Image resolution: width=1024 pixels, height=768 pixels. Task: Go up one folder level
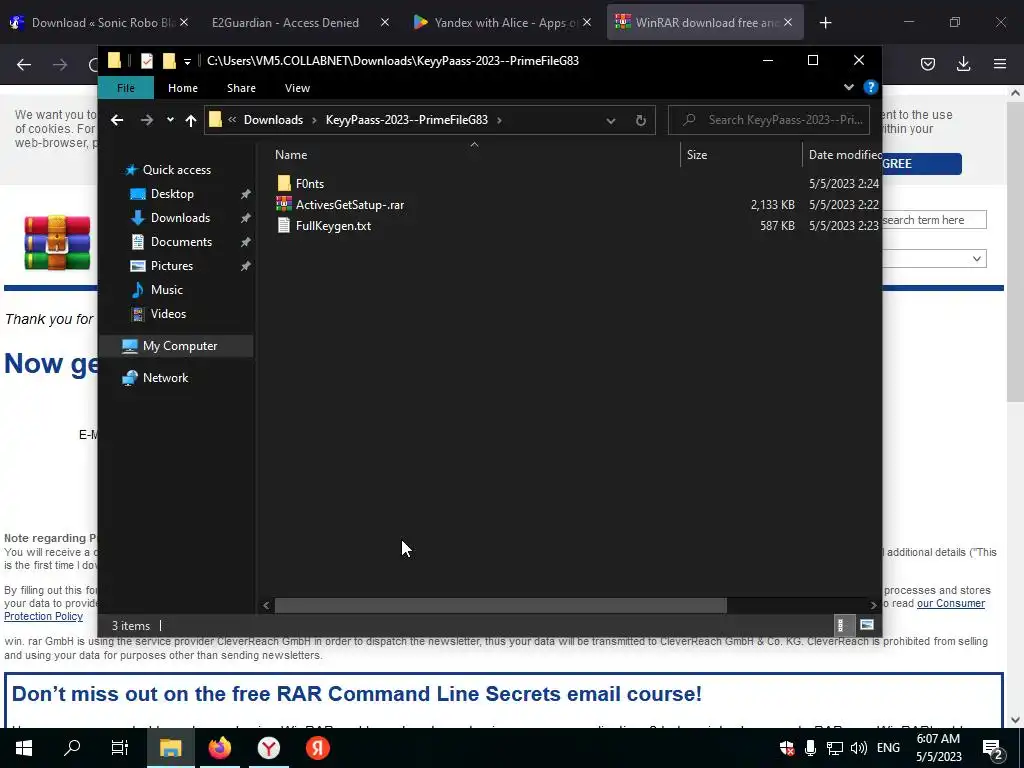(x=191, y=120)
